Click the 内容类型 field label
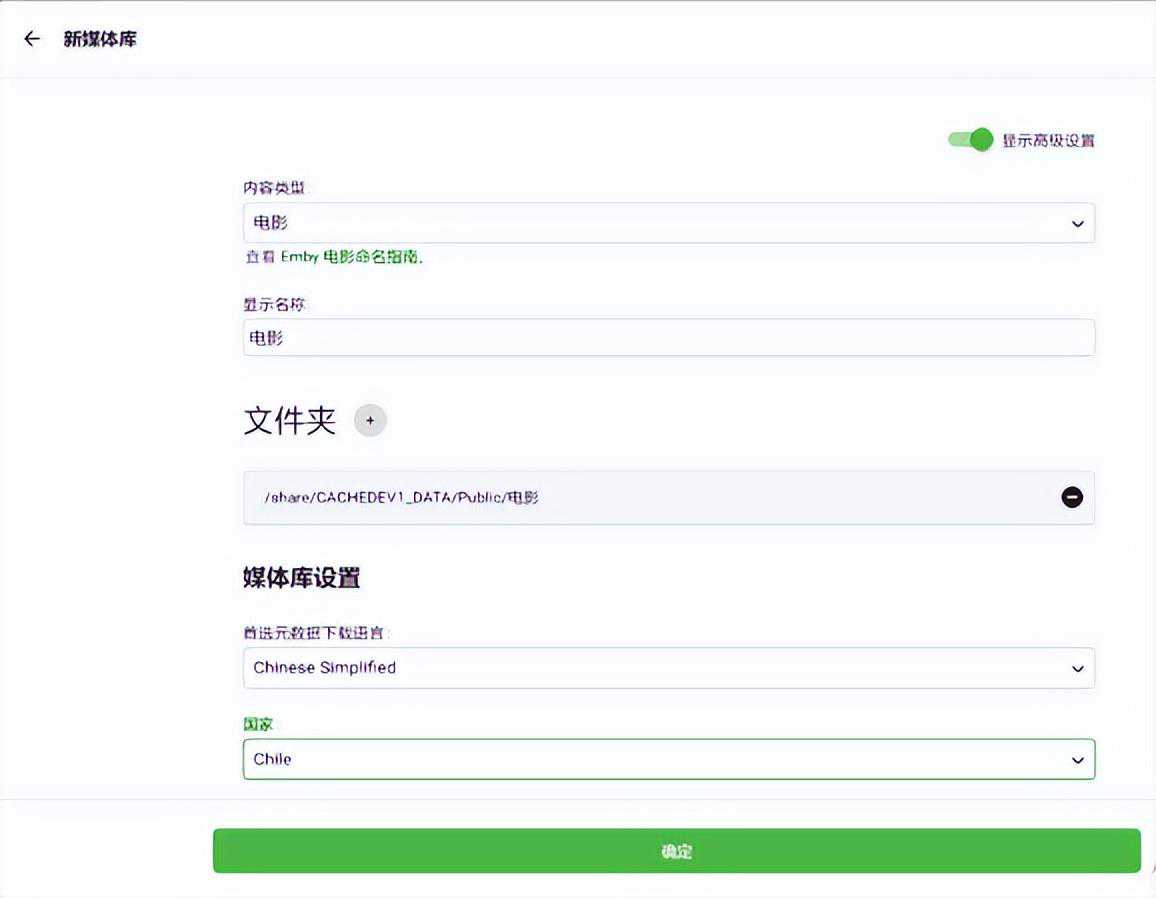 [274, 188]
